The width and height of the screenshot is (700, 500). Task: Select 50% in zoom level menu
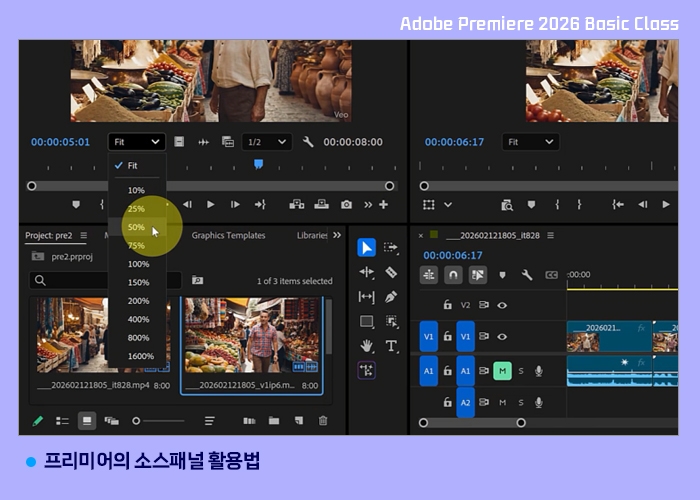(137, 227)
